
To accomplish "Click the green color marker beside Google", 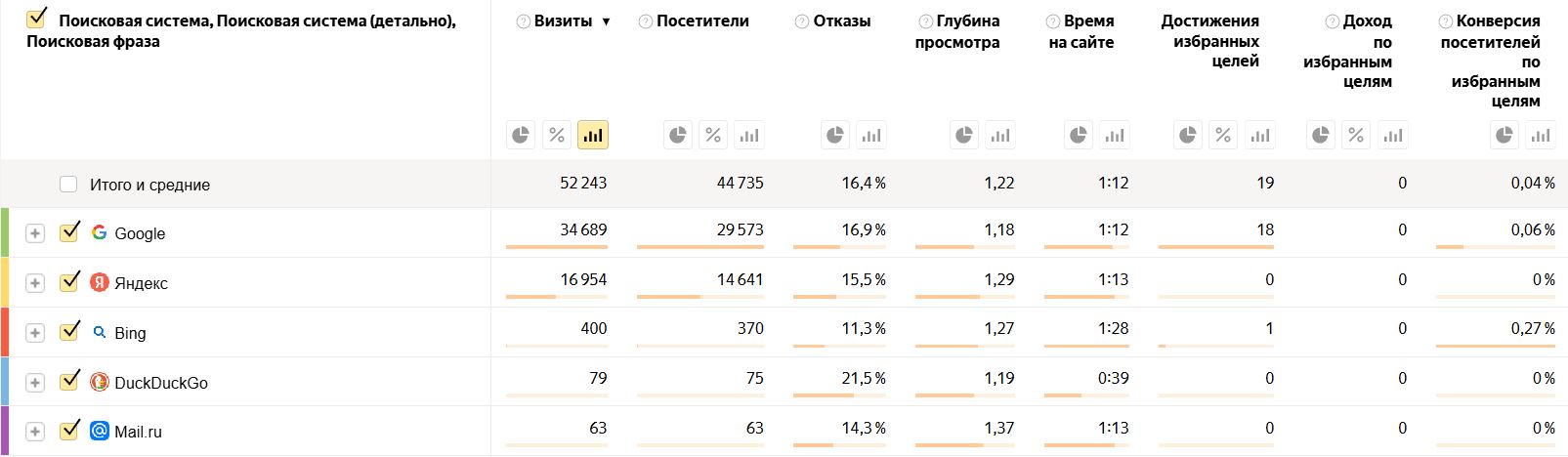I will pyautogui.click(x=5, y=232).
